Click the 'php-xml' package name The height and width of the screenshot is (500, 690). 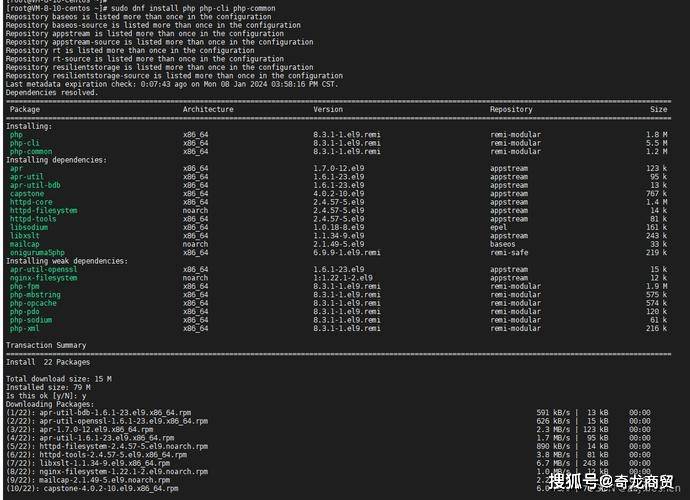click(x=25, y=328)
